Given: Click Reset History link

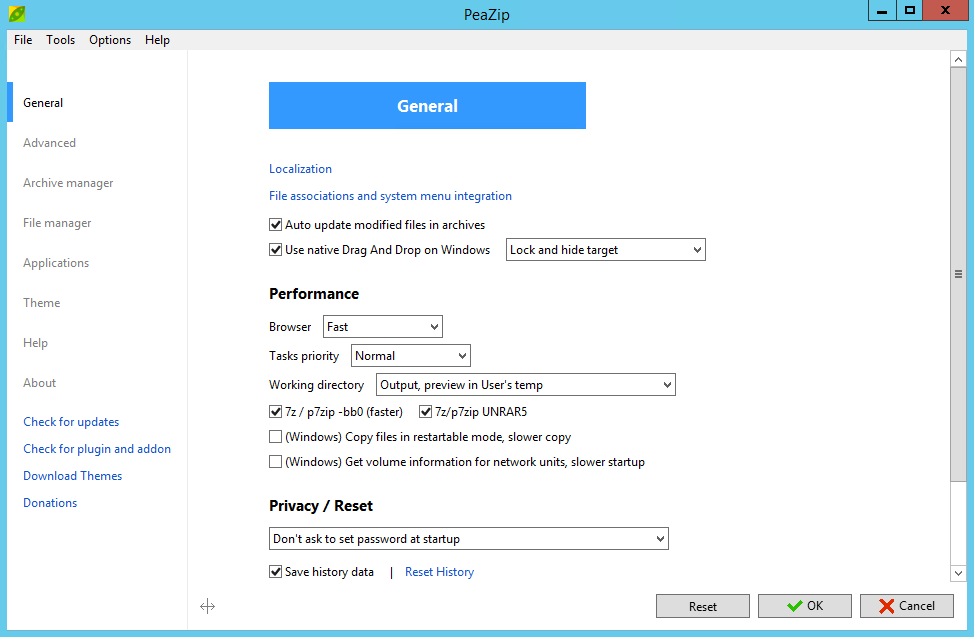Looking at the screenshot, I should coord(439,572).
